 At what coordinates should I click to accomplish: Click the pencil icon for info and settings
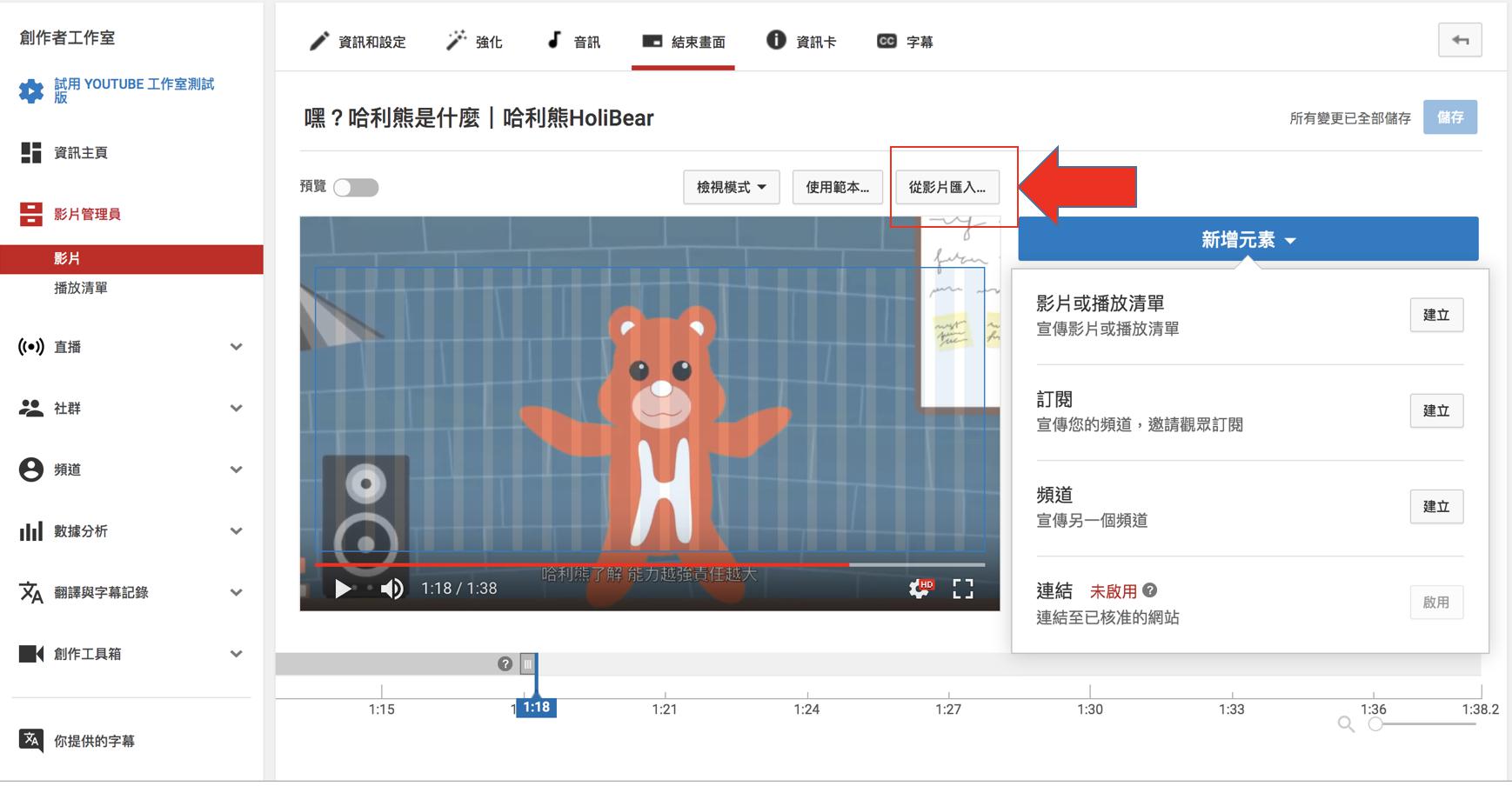[319, 41]
